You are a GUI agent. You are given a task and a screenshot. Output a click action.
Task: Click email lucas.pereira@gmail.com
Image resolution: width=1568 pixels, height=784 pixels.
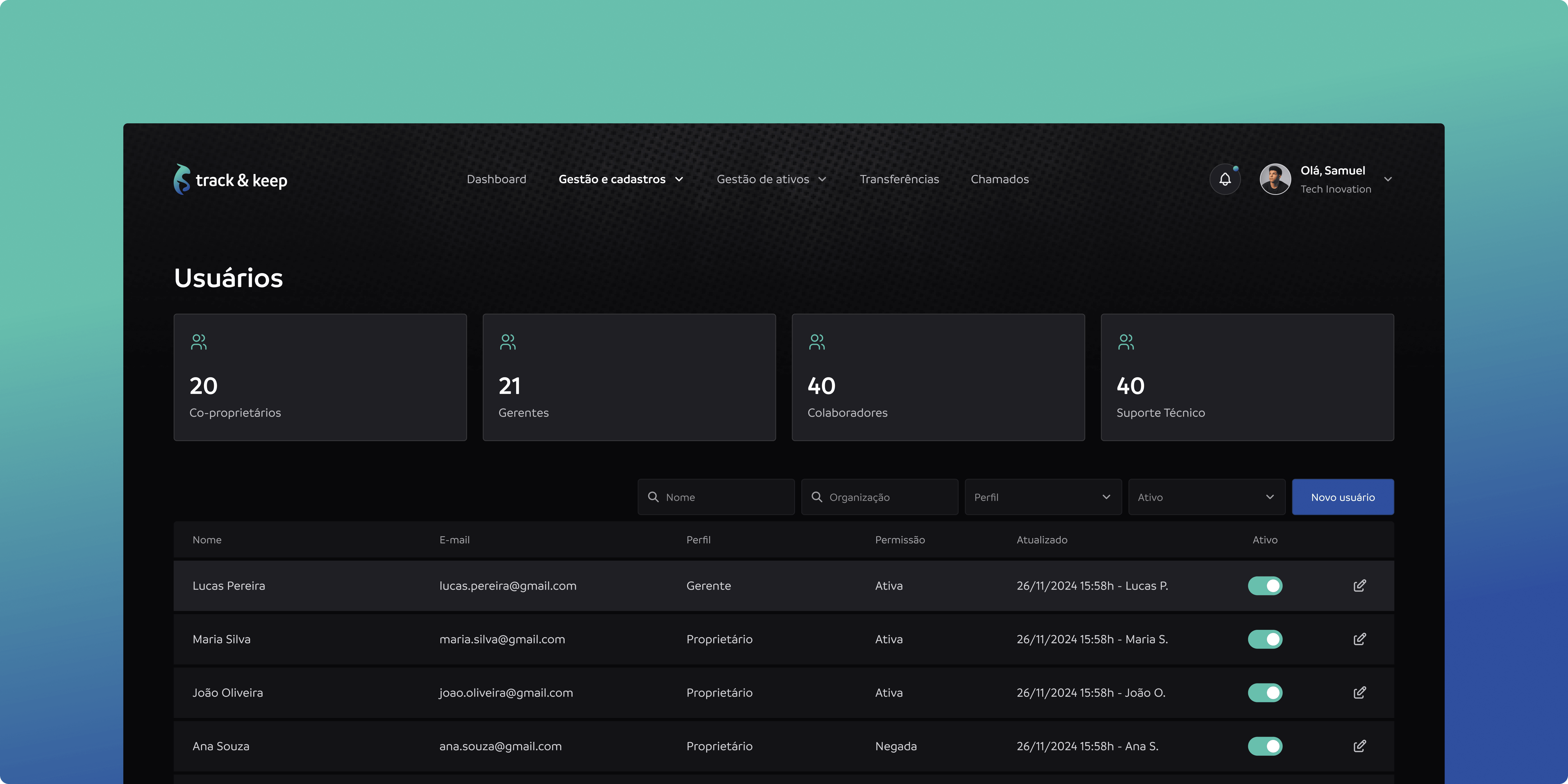pyautogui.click(x=508, y=586)
